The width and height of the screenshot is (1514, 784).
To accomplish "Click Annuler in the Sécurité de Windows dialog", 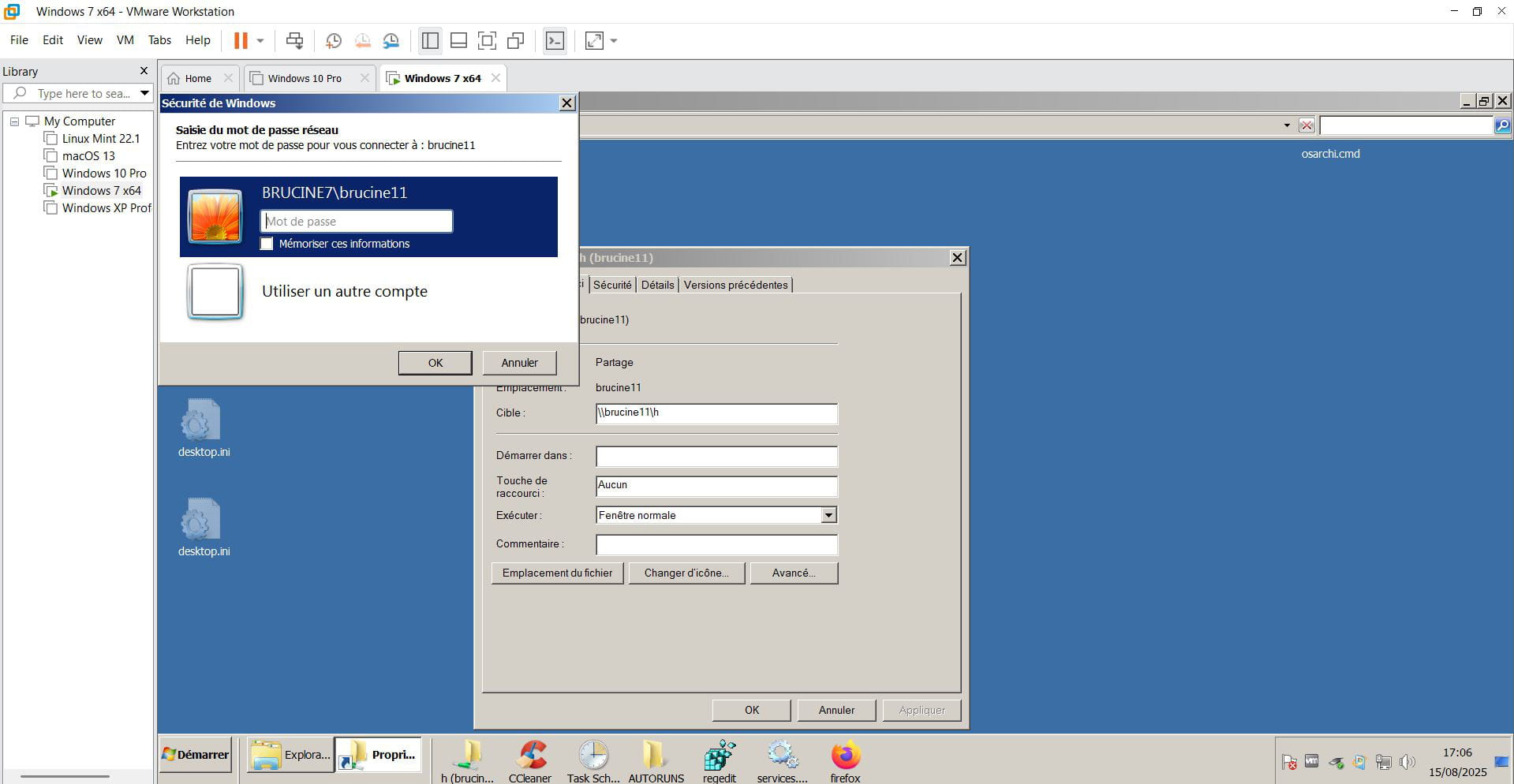I will pyautogui.click(x=519, y=363).
